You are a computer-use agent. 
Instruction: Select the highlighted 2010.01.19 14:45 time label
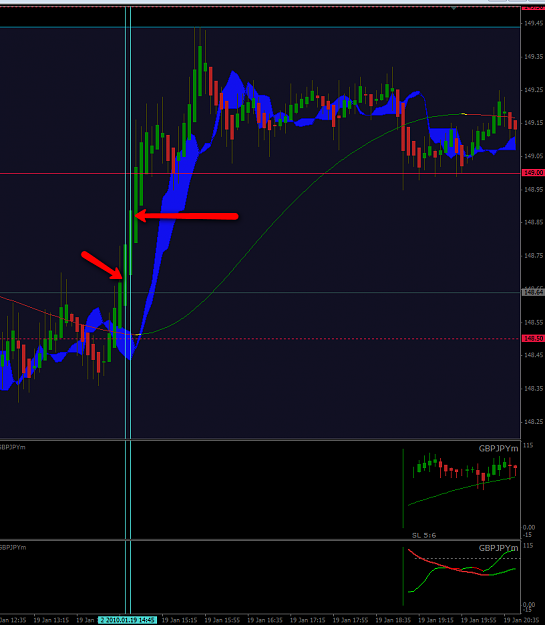(127, 620)
